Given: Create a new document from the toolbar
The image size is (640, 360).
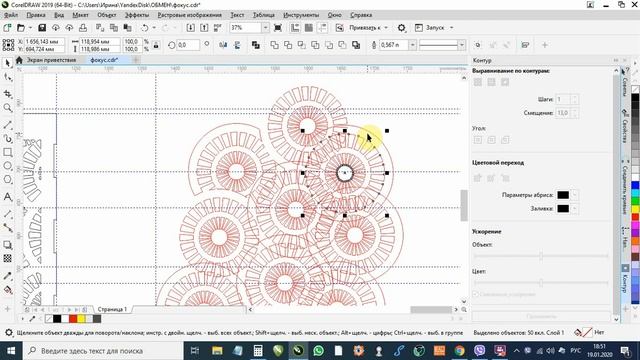Looking at the screenshot, I should tap(7, 28).
